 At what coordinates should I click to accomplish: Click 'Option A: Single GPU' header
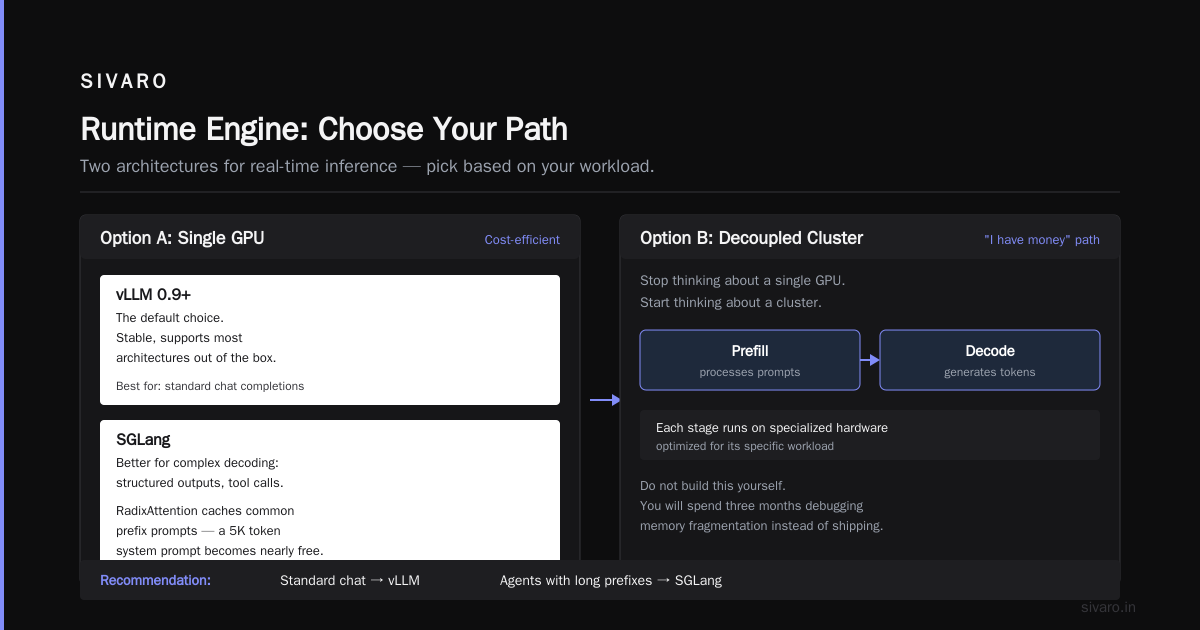pos(182,238)
